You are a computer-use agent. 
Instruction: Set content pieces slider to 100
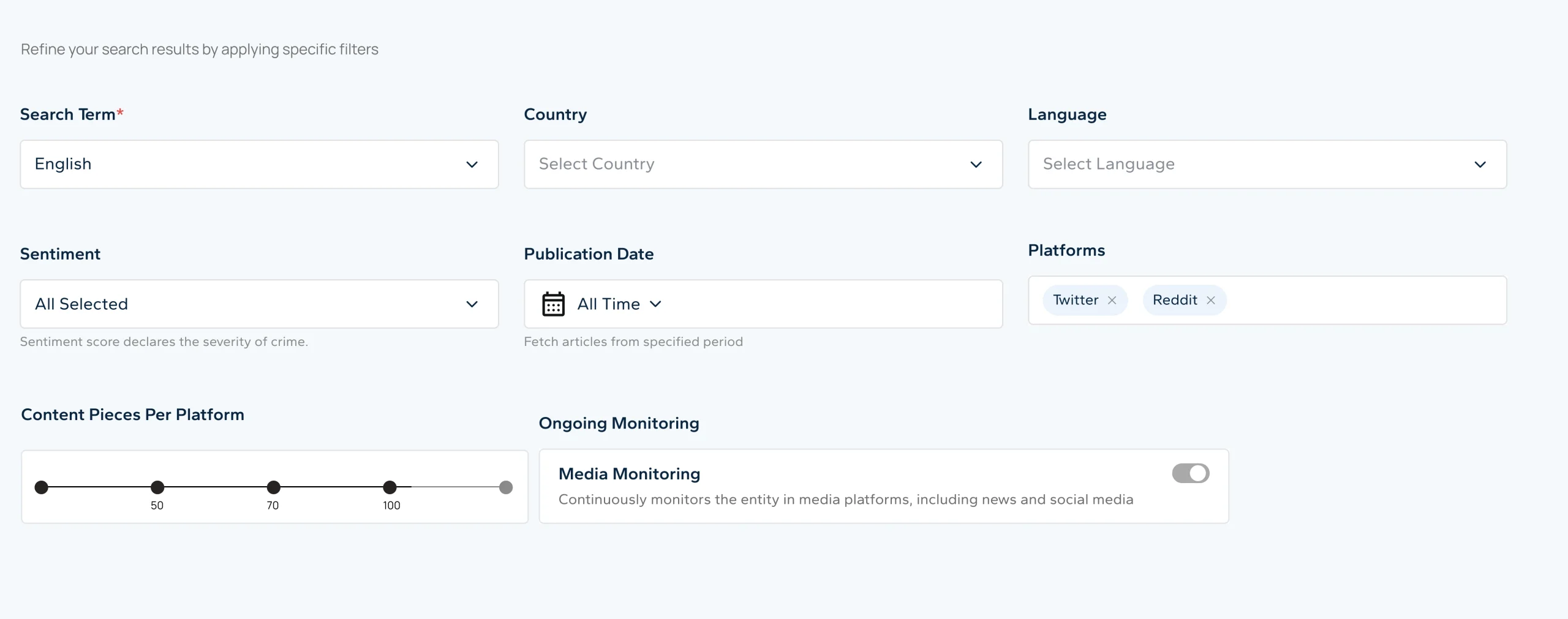click(x=390, y=487)
